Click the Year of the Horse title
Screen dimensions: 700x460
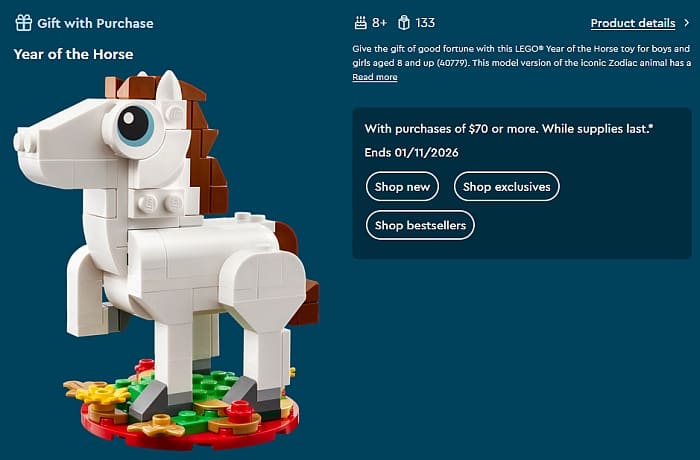click(x=74, y=54)
